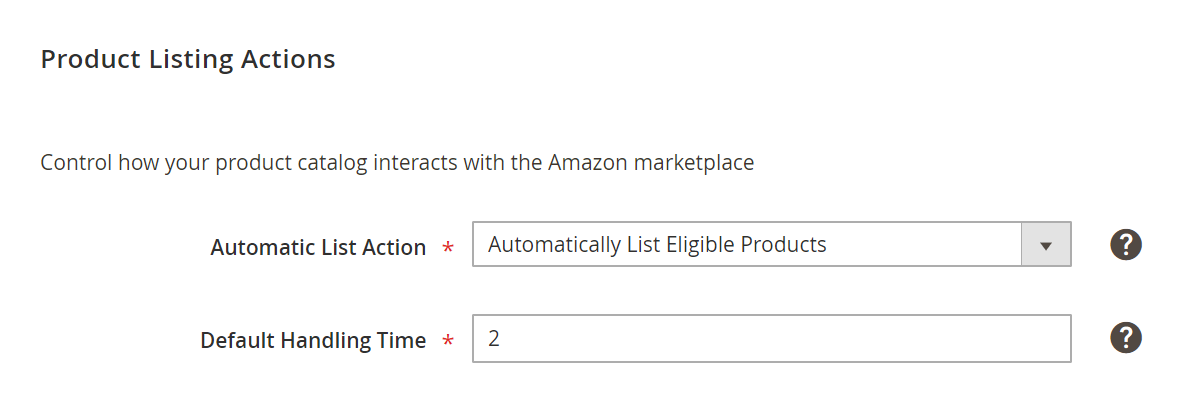Place cursor after the value 2
This screenshot has width=1190, height=401.
[502, 339]
